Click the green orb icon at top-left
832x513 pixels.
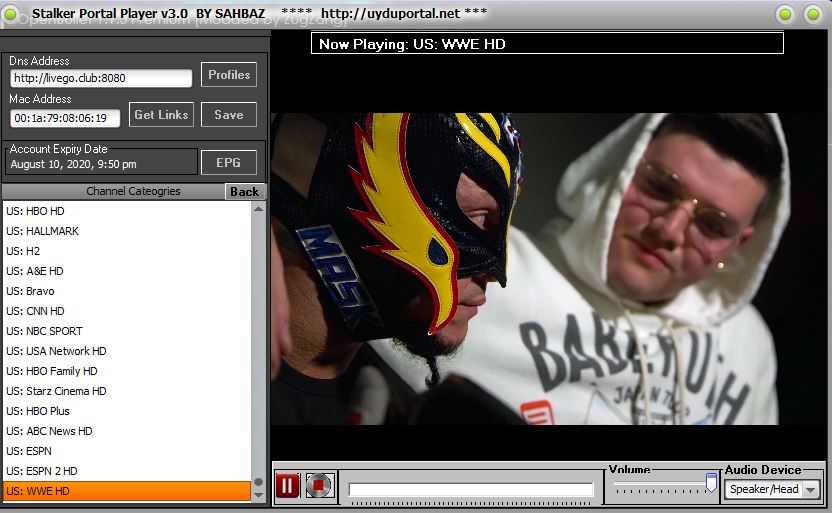[x=11, y=13]
